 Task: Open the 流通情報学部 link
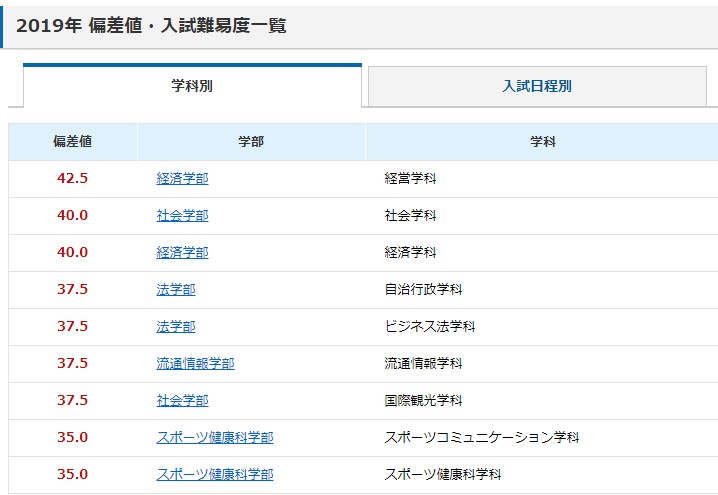tap(196, 364)
